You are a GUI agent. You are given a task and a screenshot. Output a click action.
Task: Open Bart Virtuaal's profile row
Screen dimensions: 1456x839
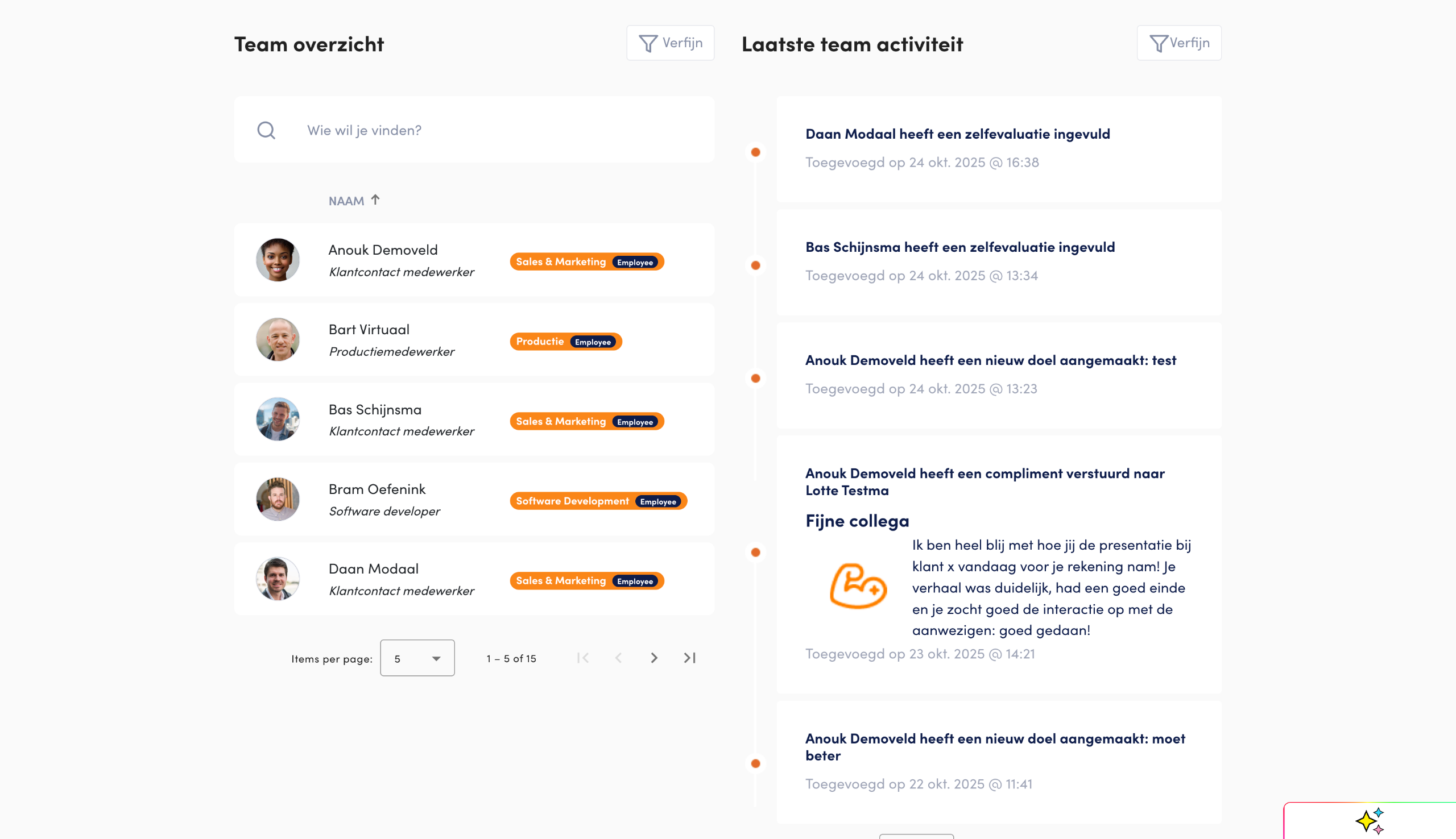pyautogui.click(x=369, y=330)
